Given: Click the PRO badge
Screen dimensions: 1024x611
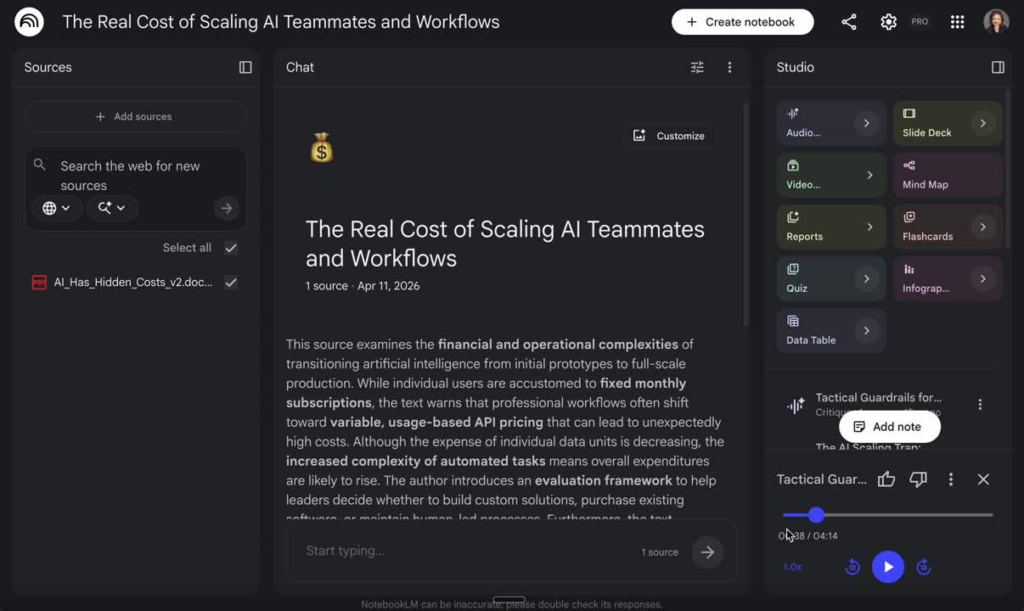Looking at the screenshot, I should pos(920,22).
